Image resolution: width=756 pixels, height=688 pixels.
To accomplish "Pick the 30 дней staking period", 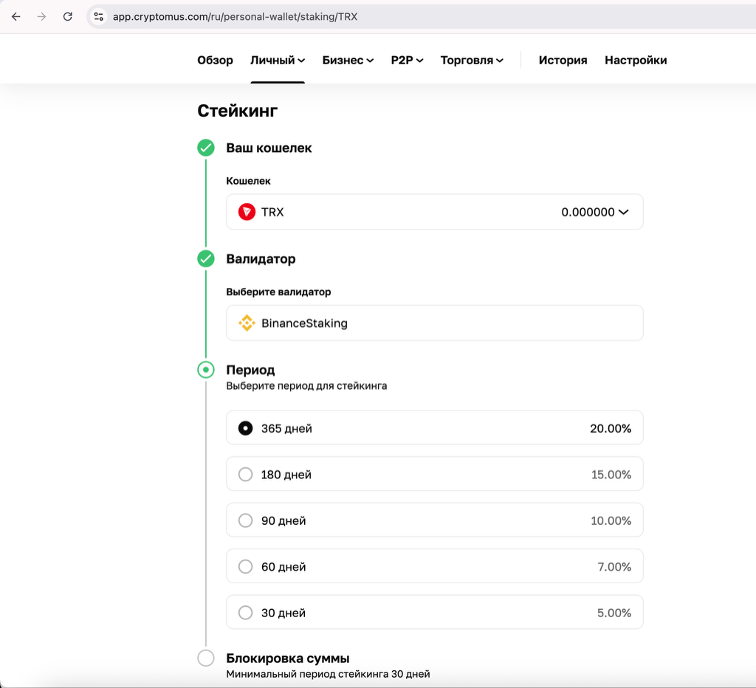I will [x=434, y=612].
